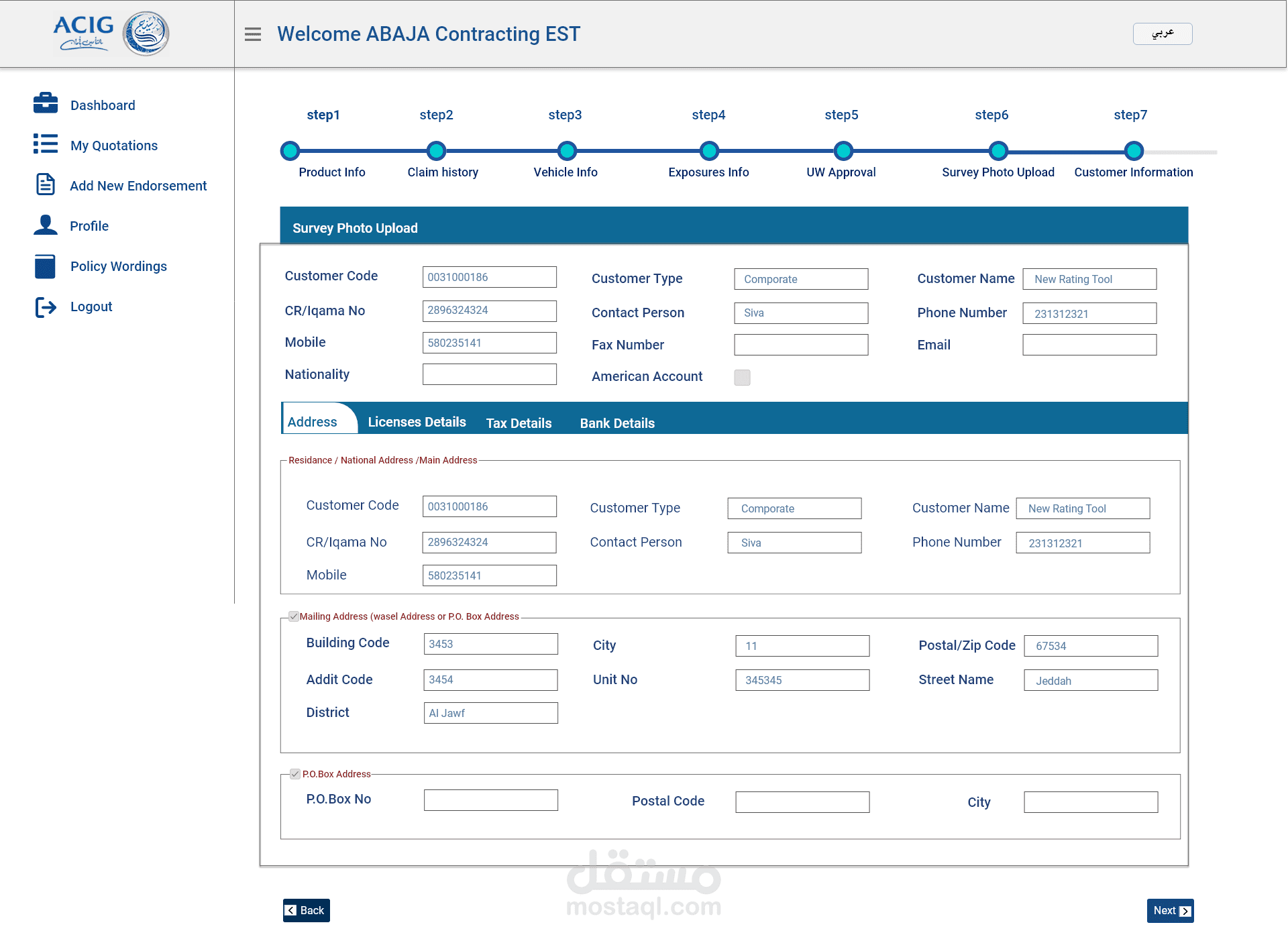Click step3 Vehicle Info progress marker
Image resolution: width=1288 pixels, height=939 pixels.
[x=567, y=151]
